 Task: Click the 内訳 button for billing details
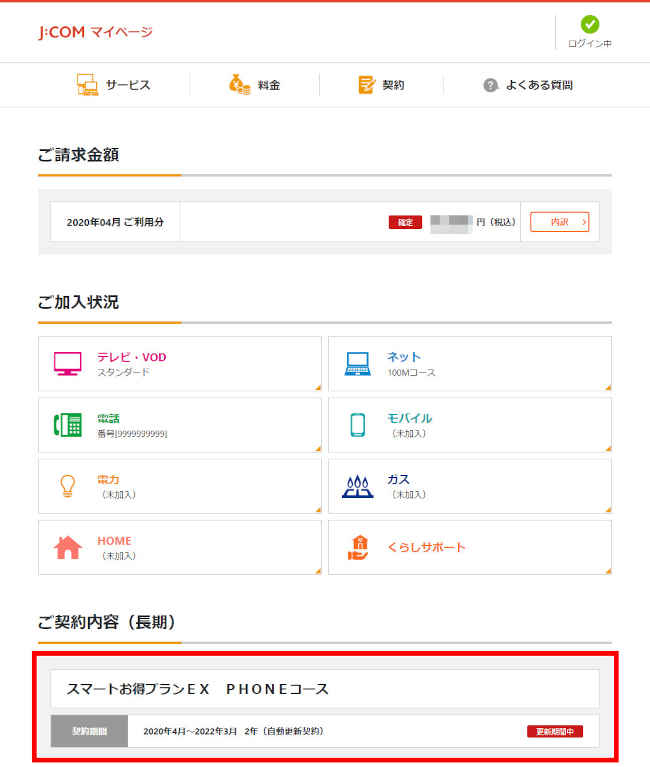click(560, 222)
